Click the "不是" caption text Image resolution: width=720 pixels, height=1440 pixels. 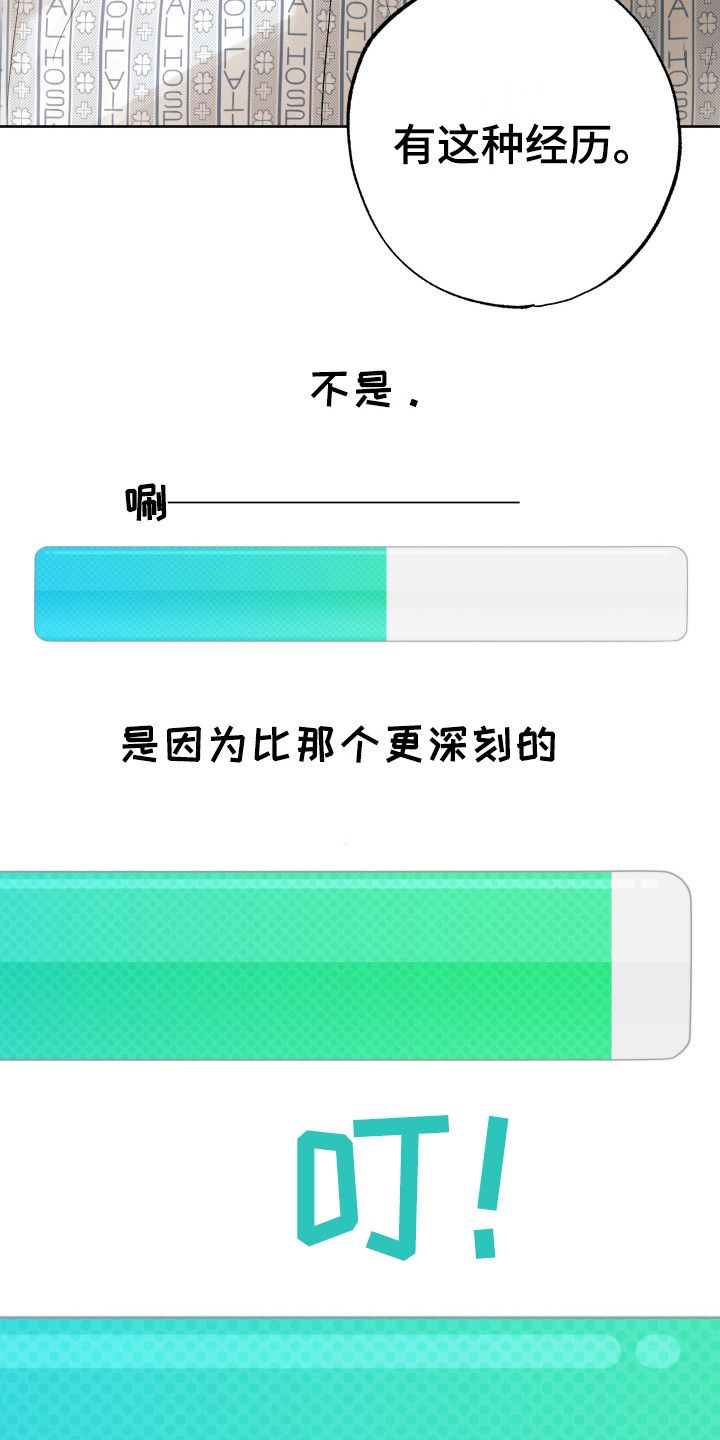350,389
